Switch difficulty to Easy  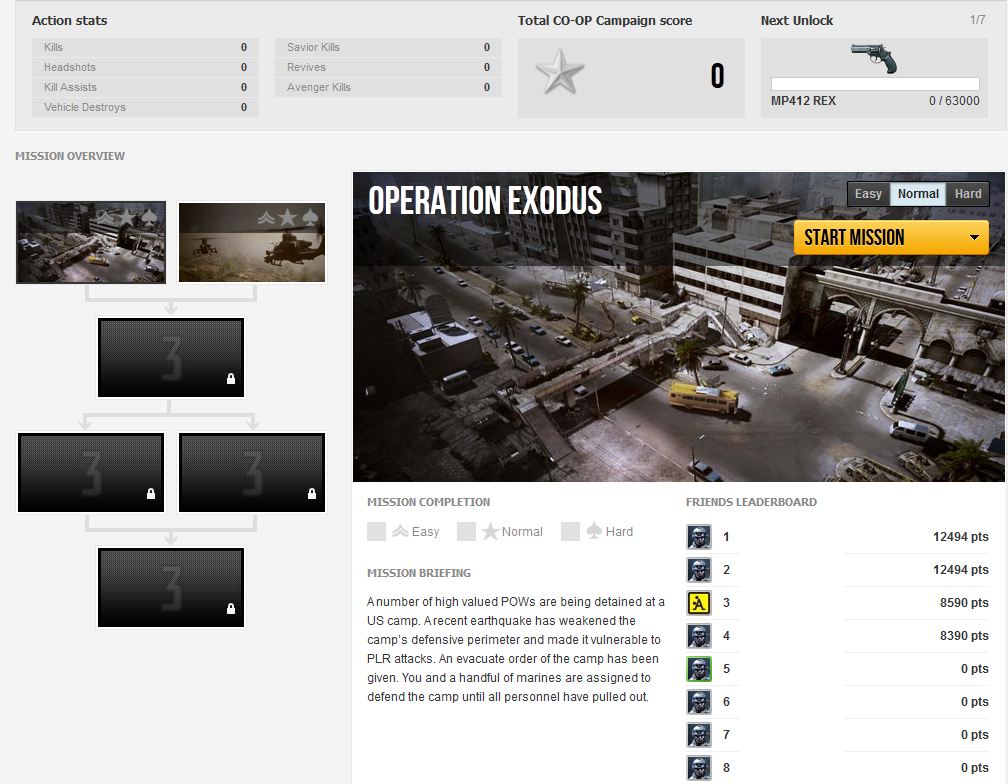coord(868,194)
